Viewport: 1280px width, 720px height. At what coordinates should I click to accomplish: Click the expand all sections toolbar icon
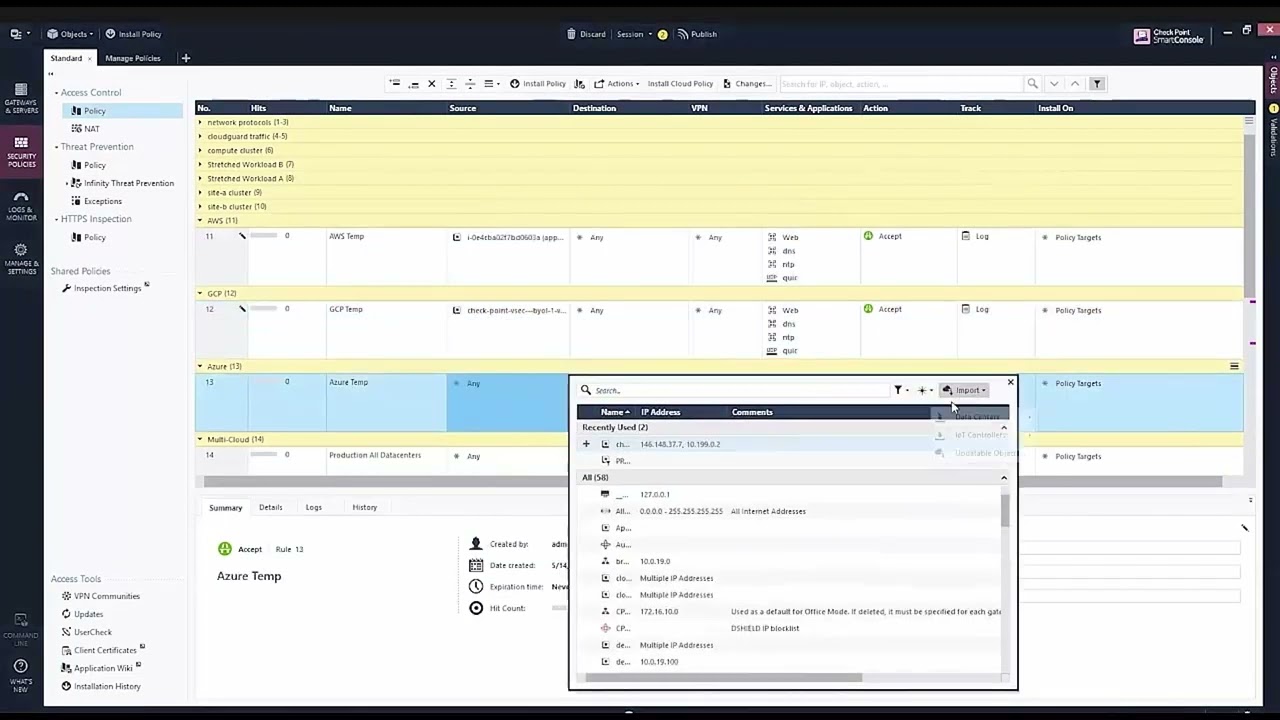coord(451,84)
